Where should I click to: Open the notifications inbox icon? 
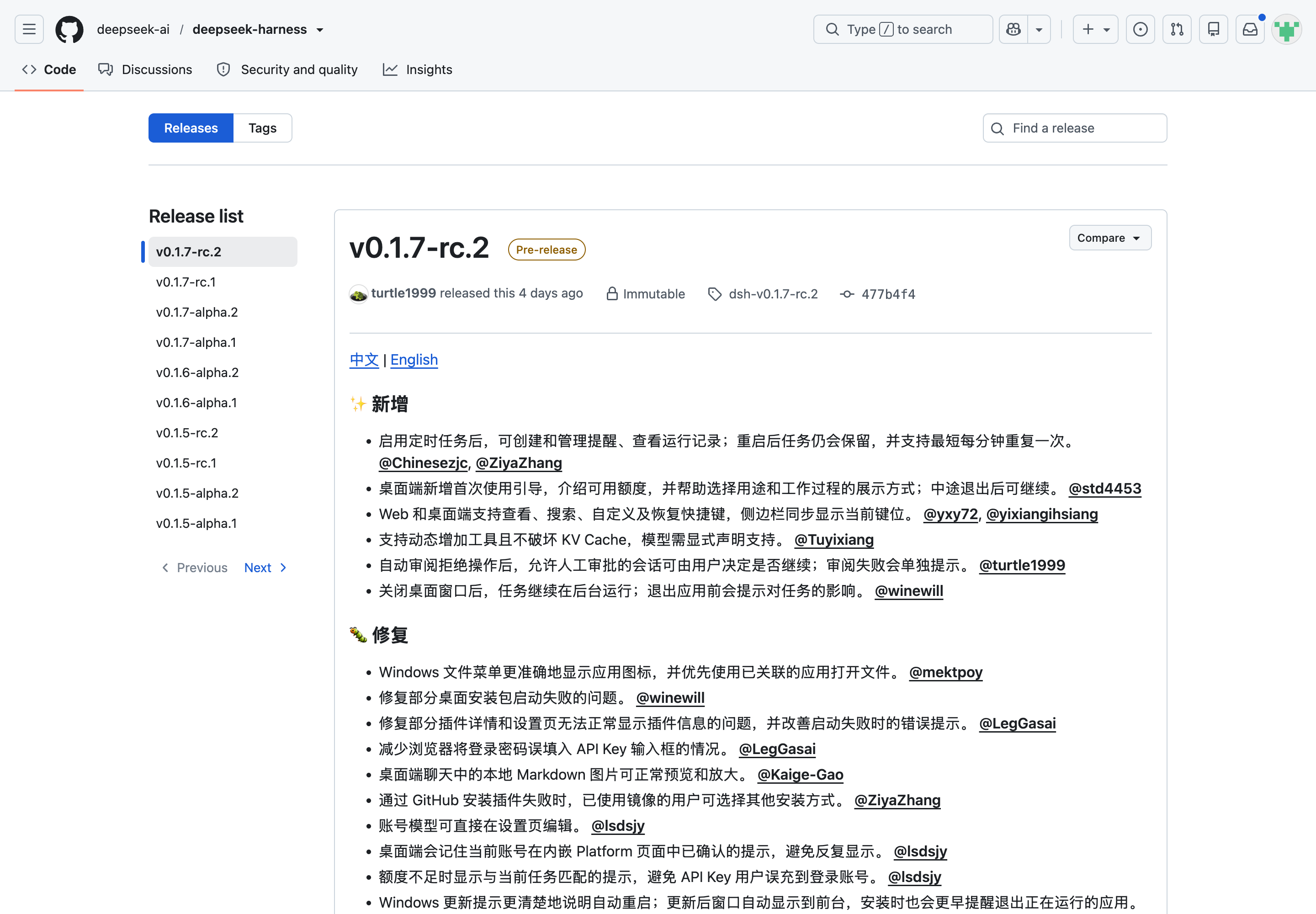pyautogui.click(x=1250, y=29)
